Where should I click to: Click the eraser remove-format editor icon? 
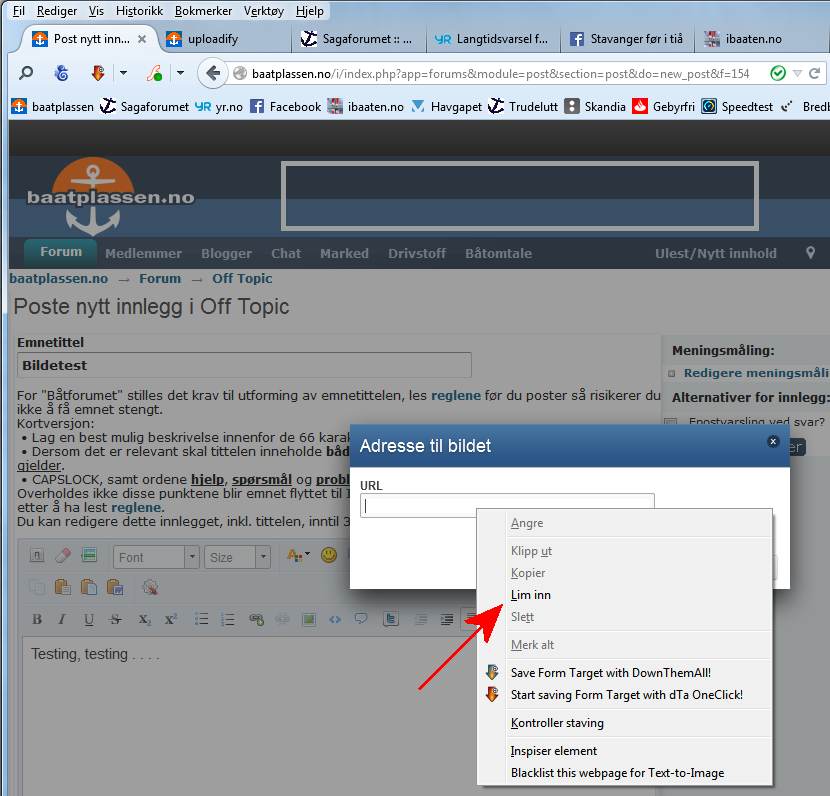click(63, 556)
